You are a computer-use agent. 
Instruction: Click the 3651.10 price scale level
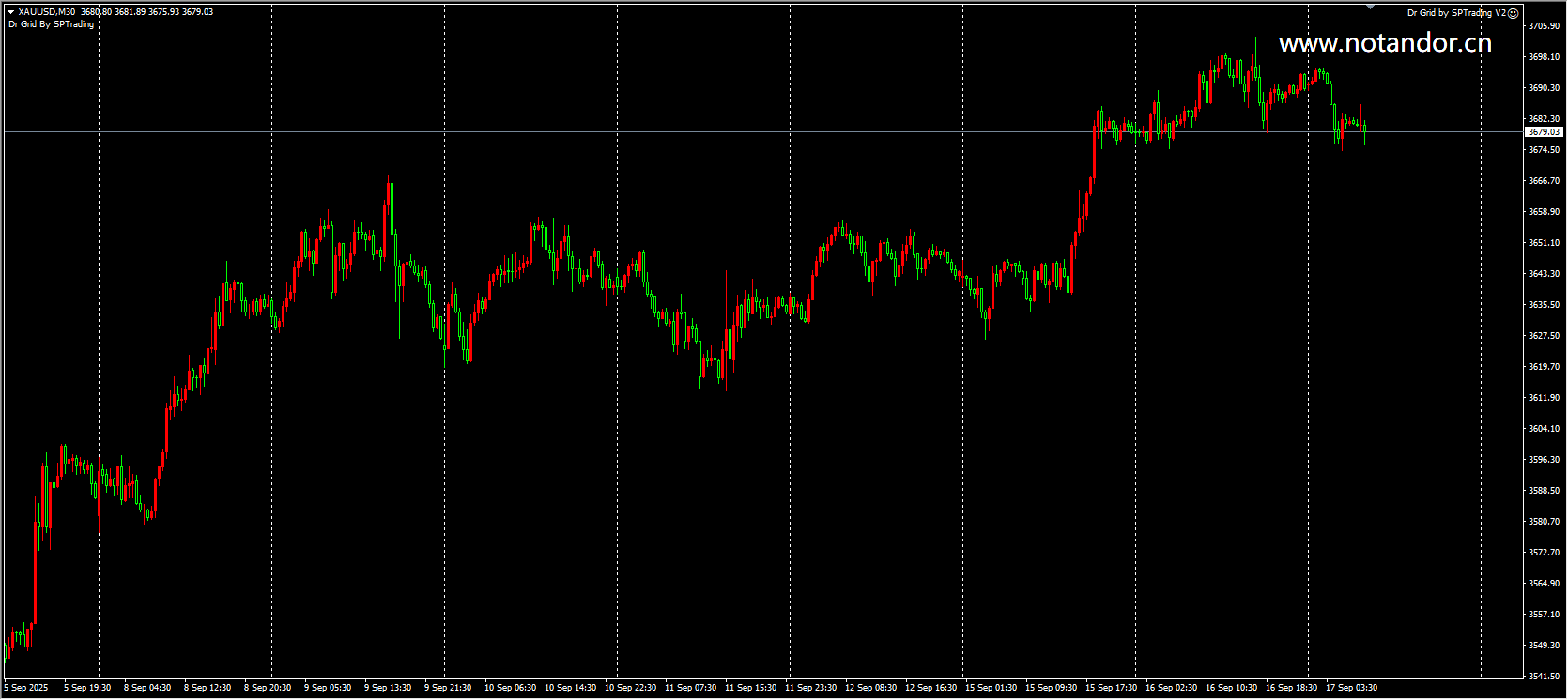(x=1545, y=243)
